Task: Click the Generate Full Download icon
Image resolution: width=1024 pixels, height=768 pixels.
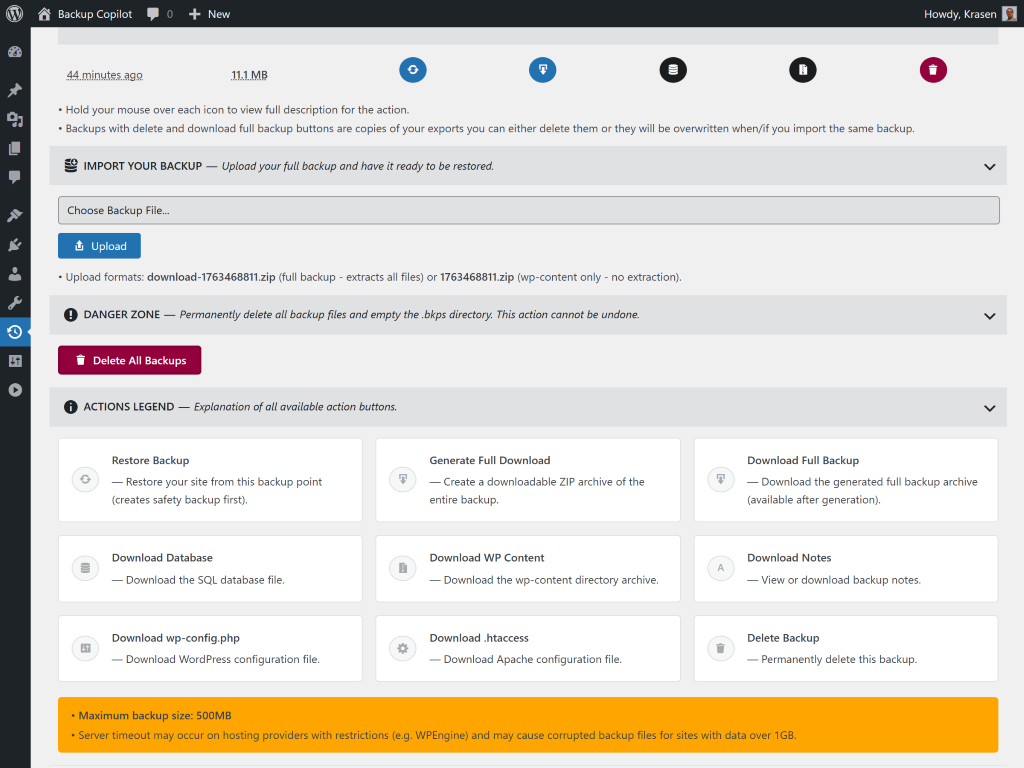Action: coord(543,70)
